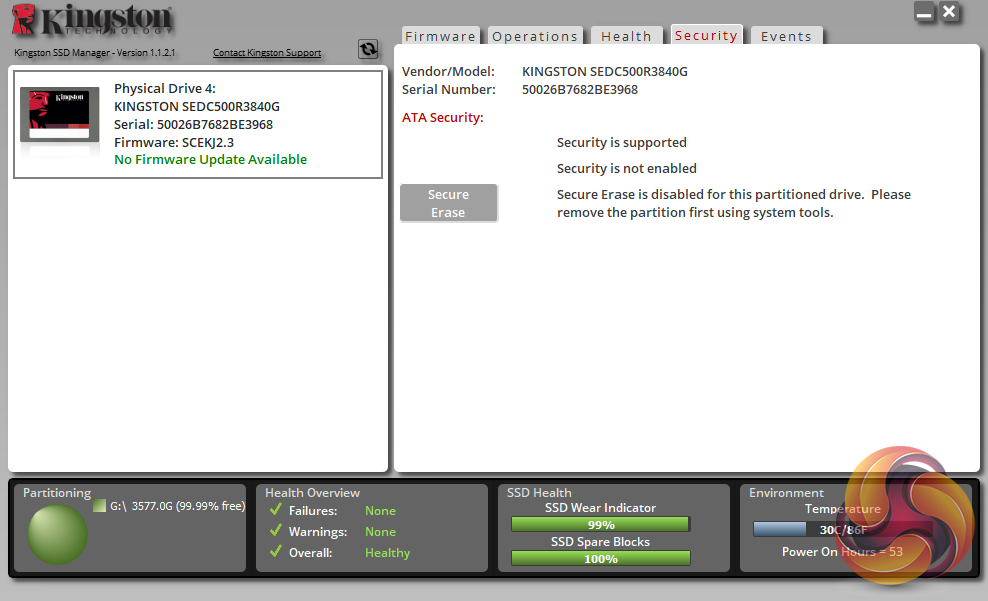Click the Failures green checkmark icon

point(275,509)
